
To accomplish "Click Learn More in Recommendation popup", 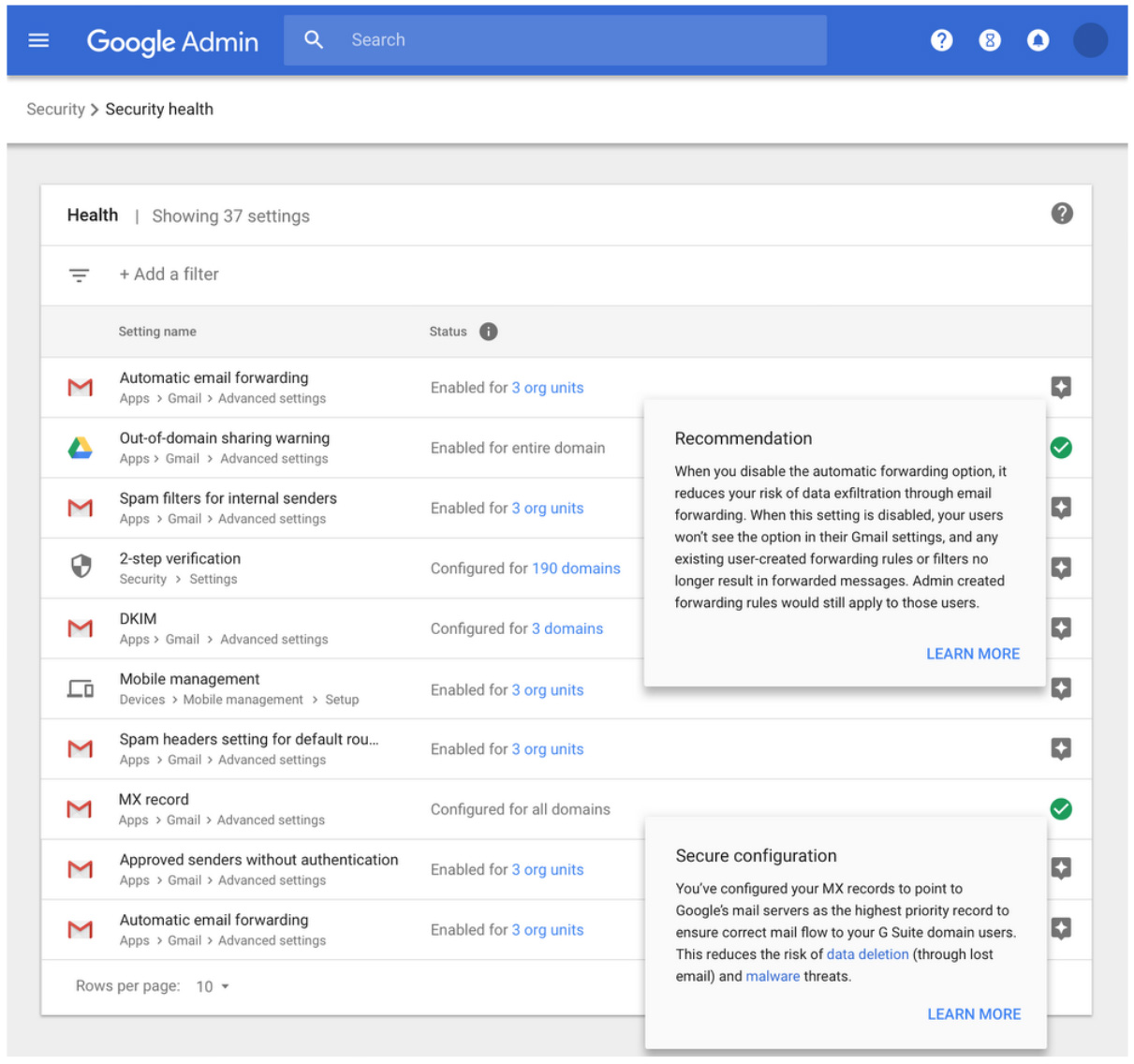I will point(972,654).
